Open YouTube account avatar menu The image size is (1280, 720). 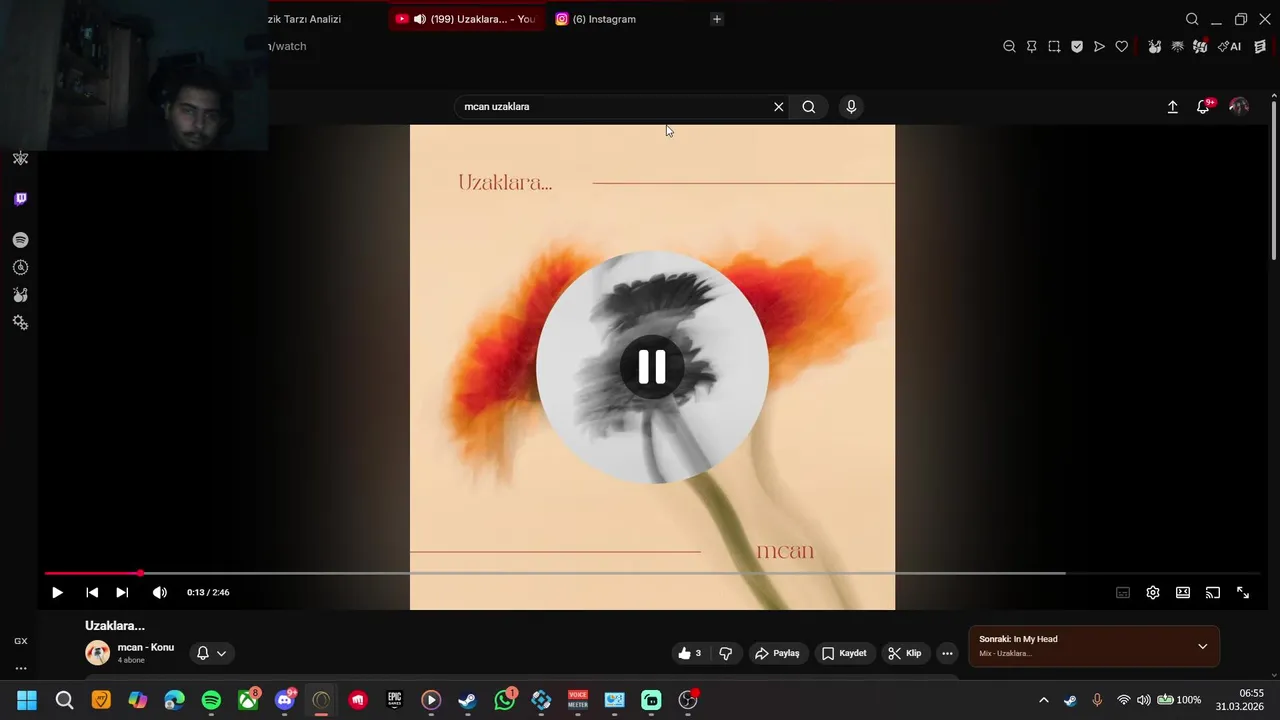point(1239,106)
